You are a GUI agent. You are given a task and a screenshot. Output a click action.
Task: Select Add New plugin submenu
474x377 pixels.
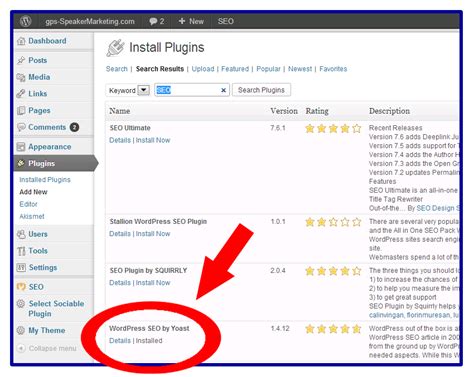point(33,192)
